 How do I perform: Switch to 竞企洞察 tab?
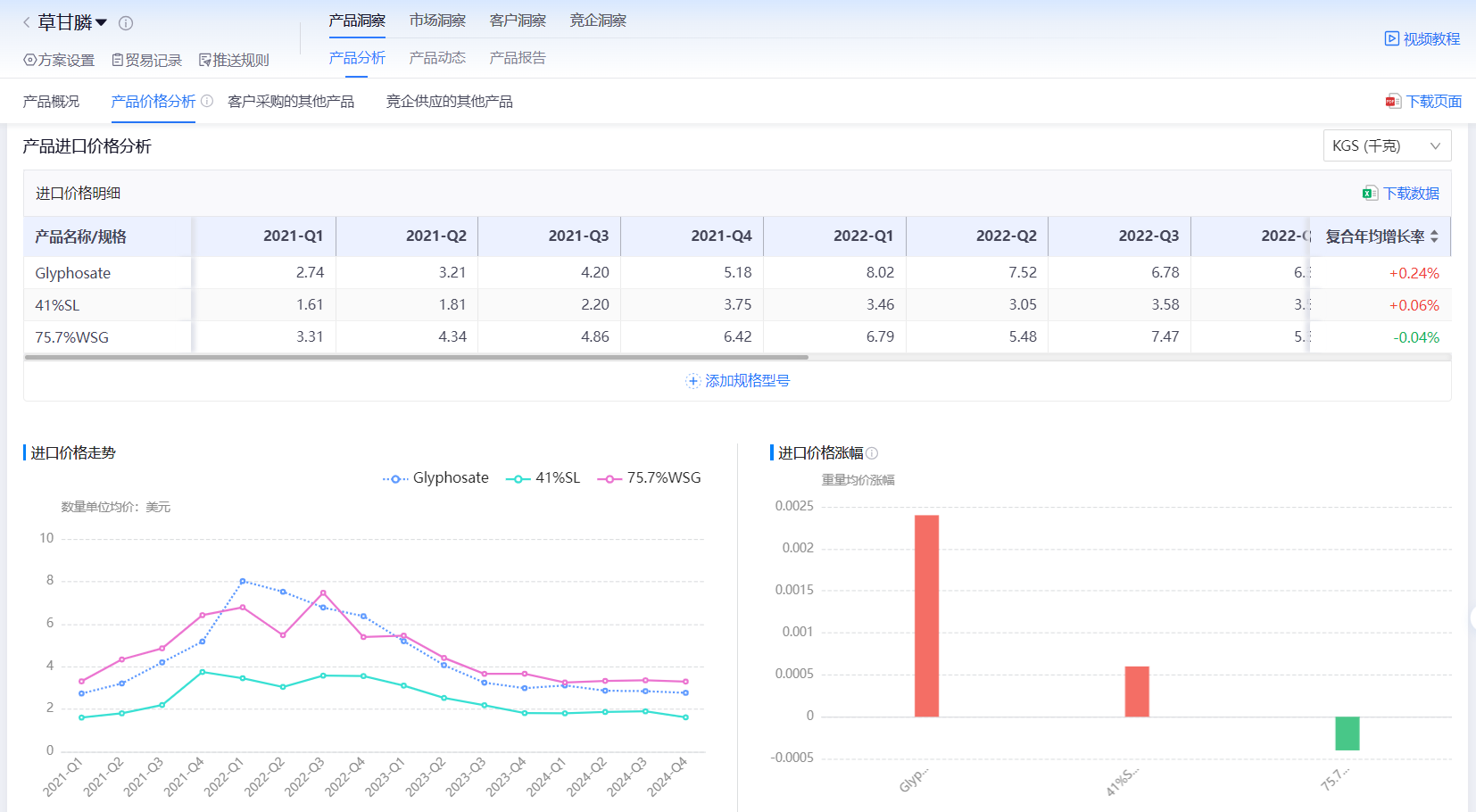point(598,21)
